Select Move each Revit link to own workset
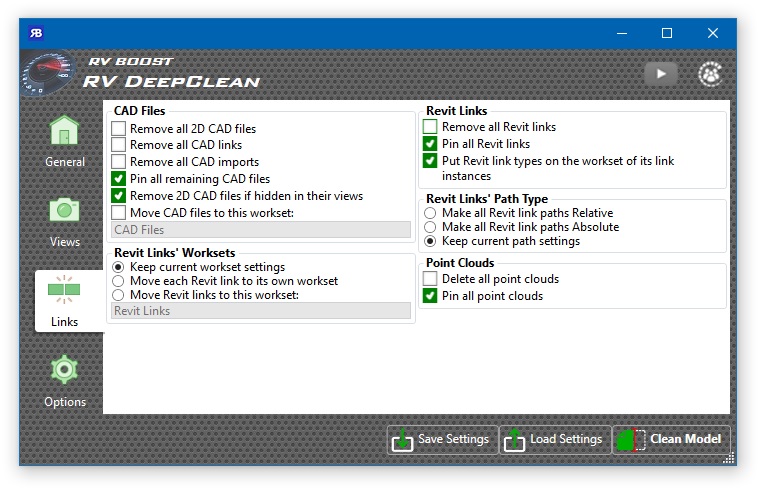 118,281
